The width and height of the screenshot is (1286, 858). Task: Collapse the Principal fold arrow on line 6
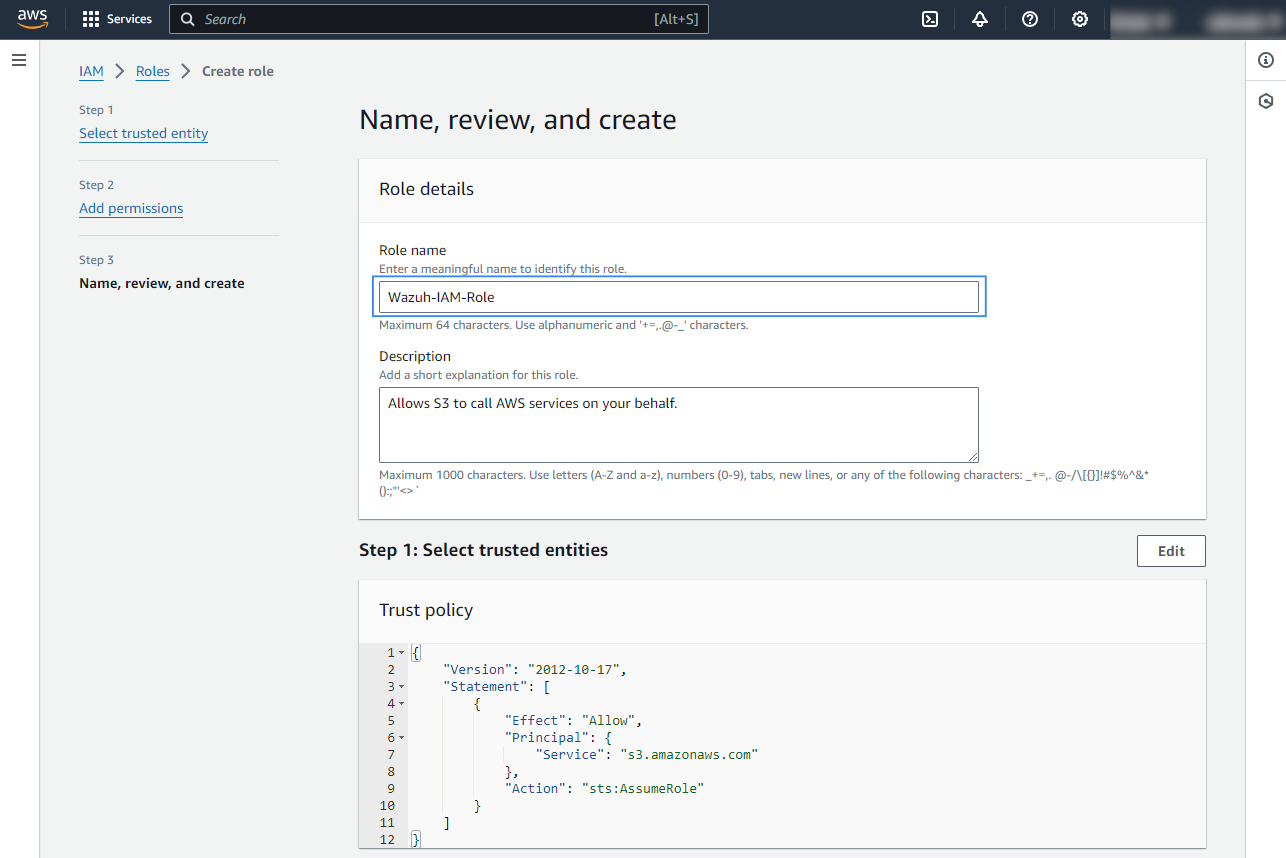coord(402,738)
